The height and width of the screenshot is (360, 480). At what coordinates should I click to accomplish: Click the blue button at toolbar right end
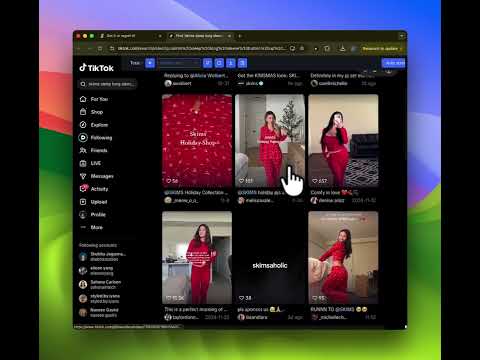[x=394, y=63]
